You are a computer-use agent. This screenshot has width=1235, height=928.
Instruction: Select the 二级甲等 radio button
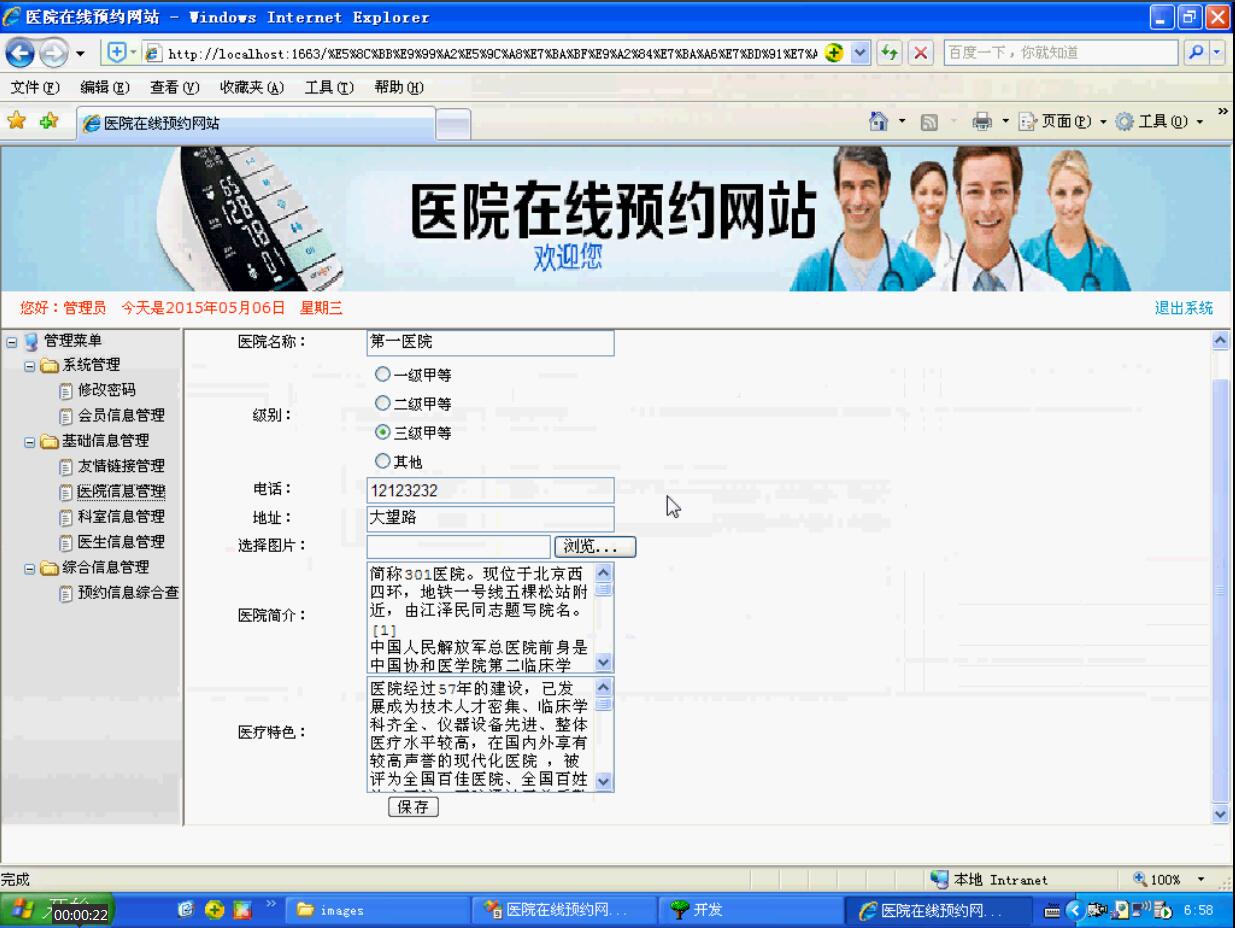382,404
